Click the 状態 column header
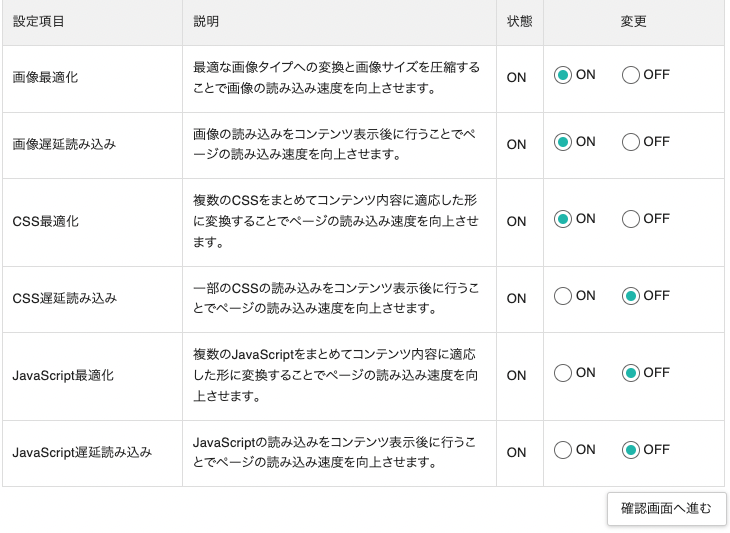The image size is (730, 533). point(519,21)
